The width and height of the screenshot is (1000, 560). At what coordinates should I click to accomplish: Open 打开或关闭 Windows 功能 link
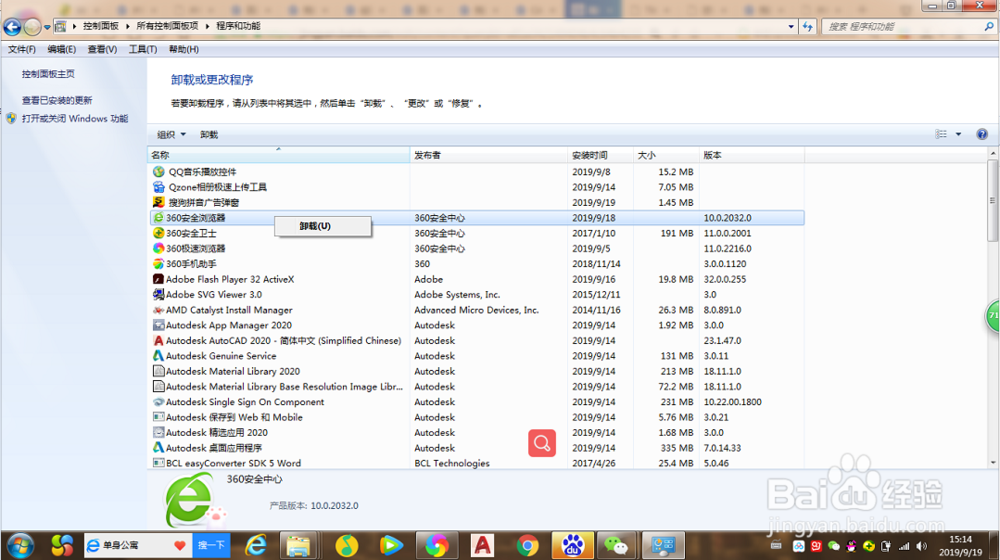75,119
